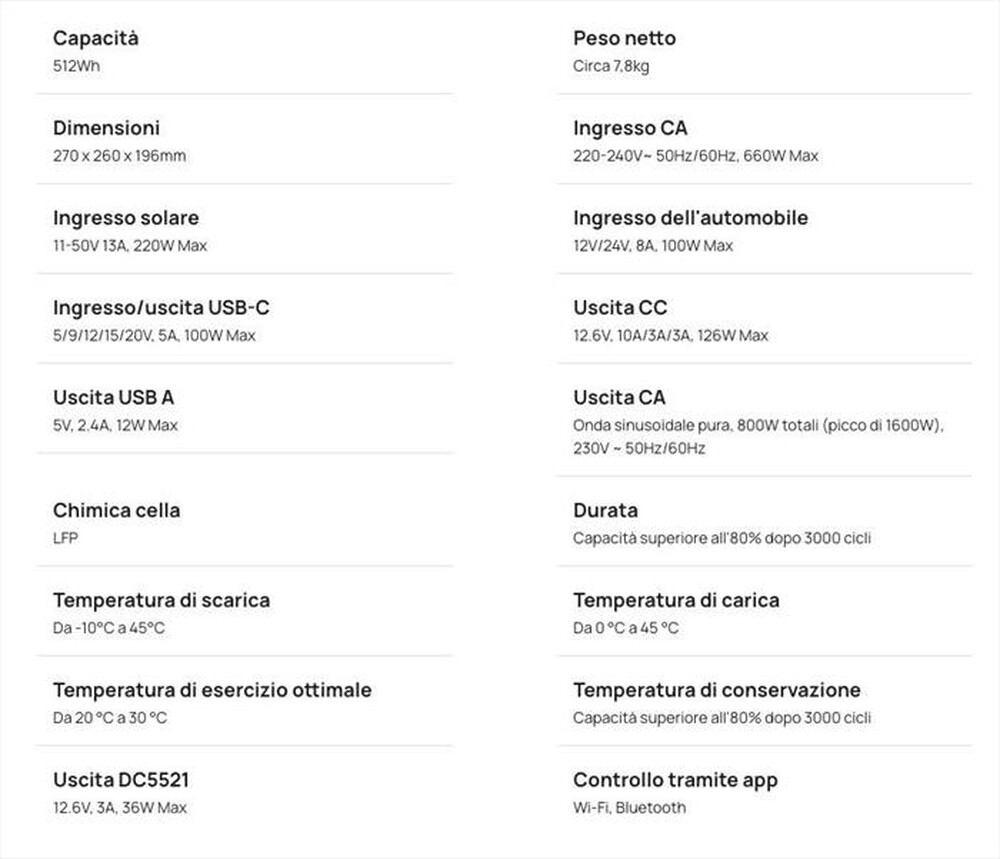This screenshot has height=859, width=1000.
Task: Click the Capacità heading
Action: tap(96, 39)
